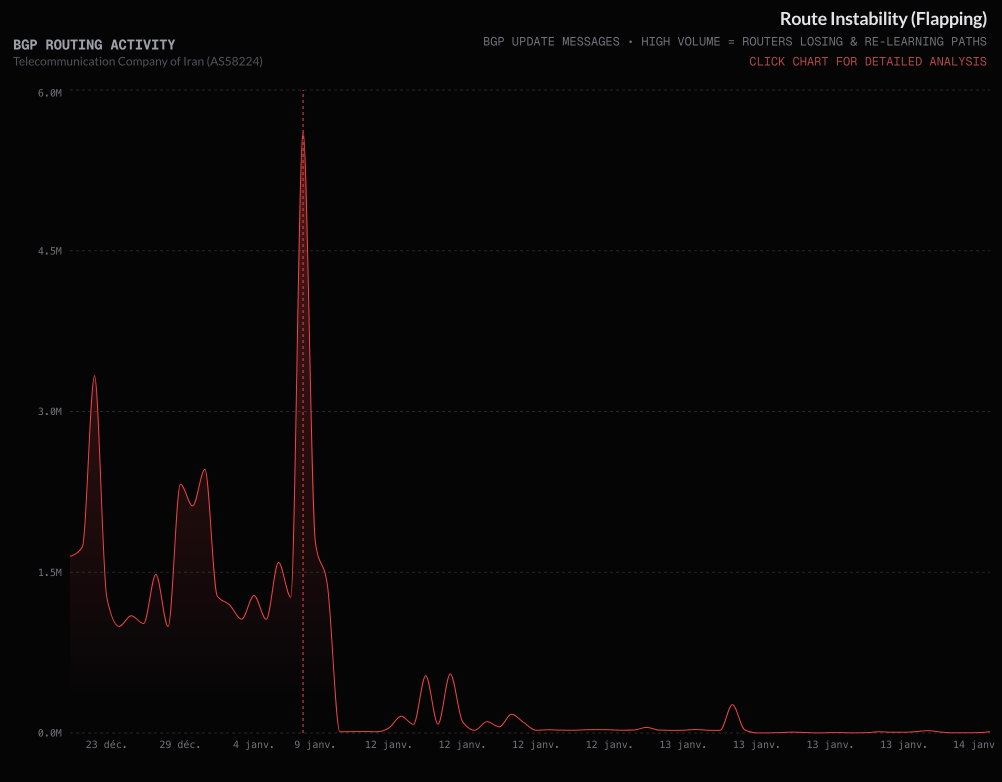Click the small isolated bump between 13 janv. labels

[733, 706]
